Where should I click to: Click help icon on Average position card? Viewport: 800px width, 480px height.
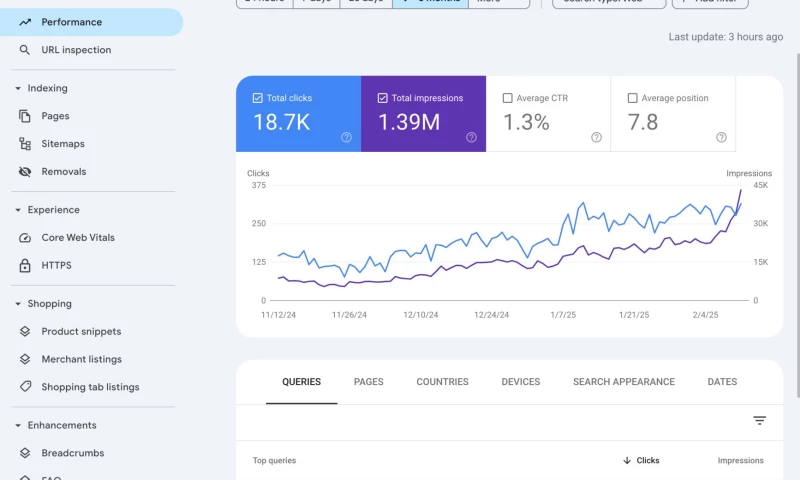tap(721, 138)
